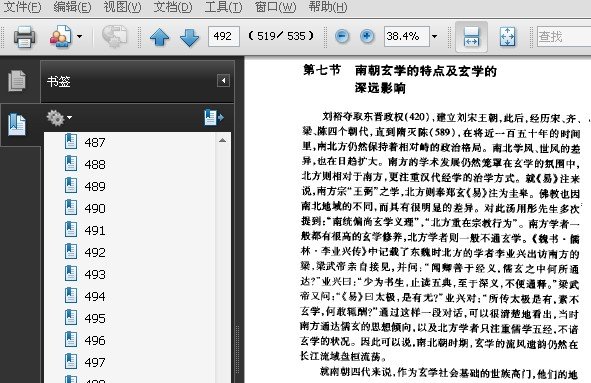Go to next page with the down arrow
591x383 pixels.
(189, 37)
